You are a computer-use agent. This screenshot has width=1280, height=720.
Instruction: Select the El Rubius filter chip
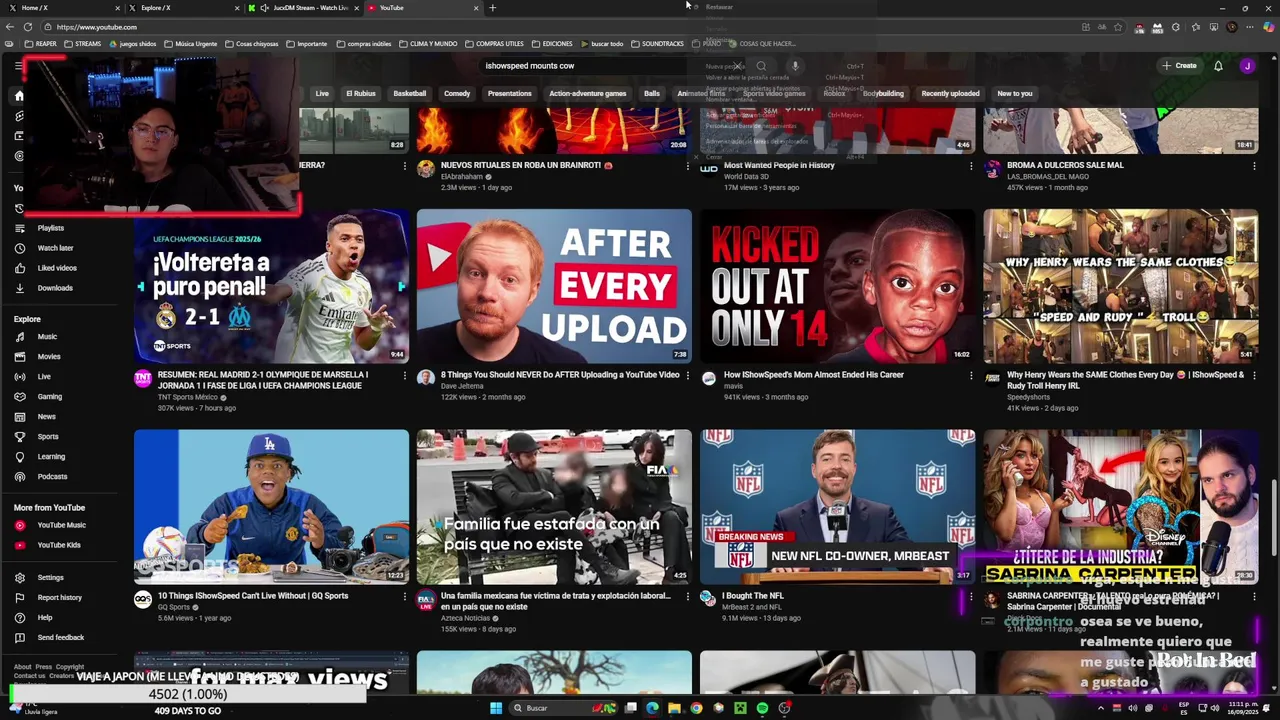tap(361, 94)
